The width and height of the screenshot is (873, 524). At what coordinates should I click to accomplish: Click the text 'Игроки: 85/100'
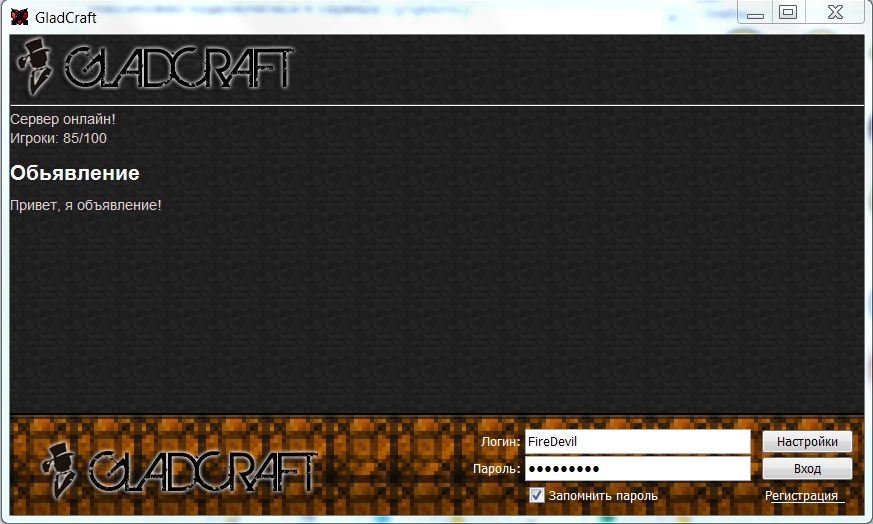(58, 138)
